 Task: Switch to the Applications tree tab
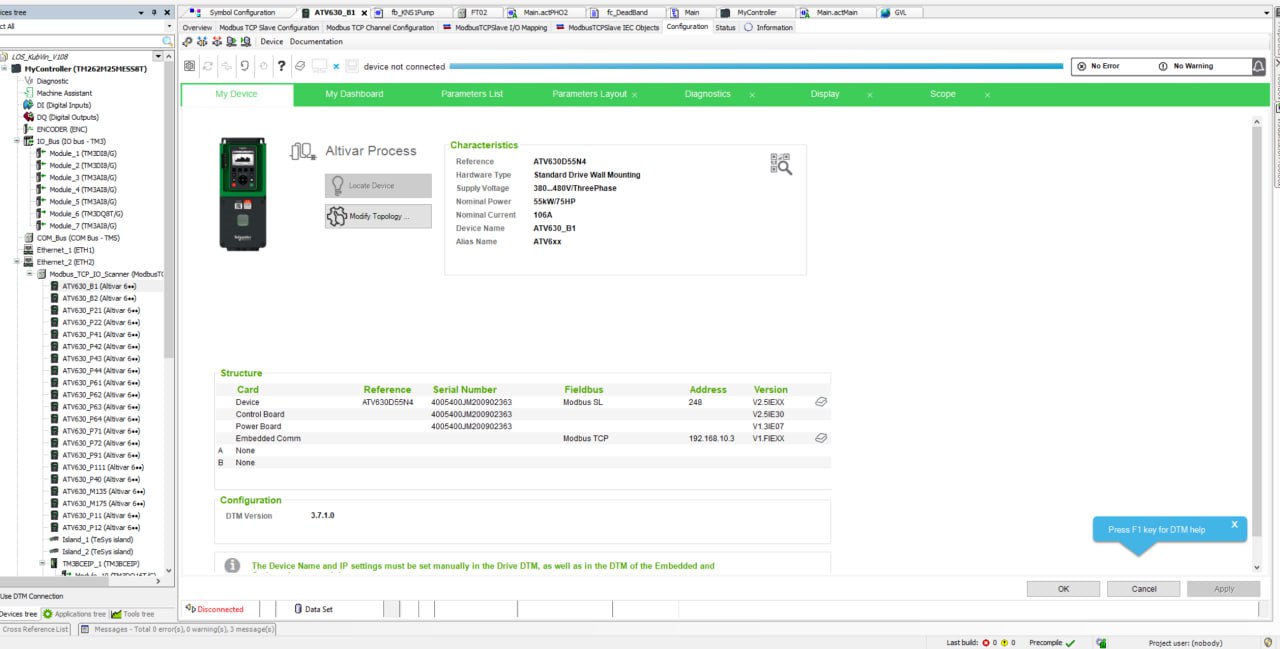click(75, 614)
